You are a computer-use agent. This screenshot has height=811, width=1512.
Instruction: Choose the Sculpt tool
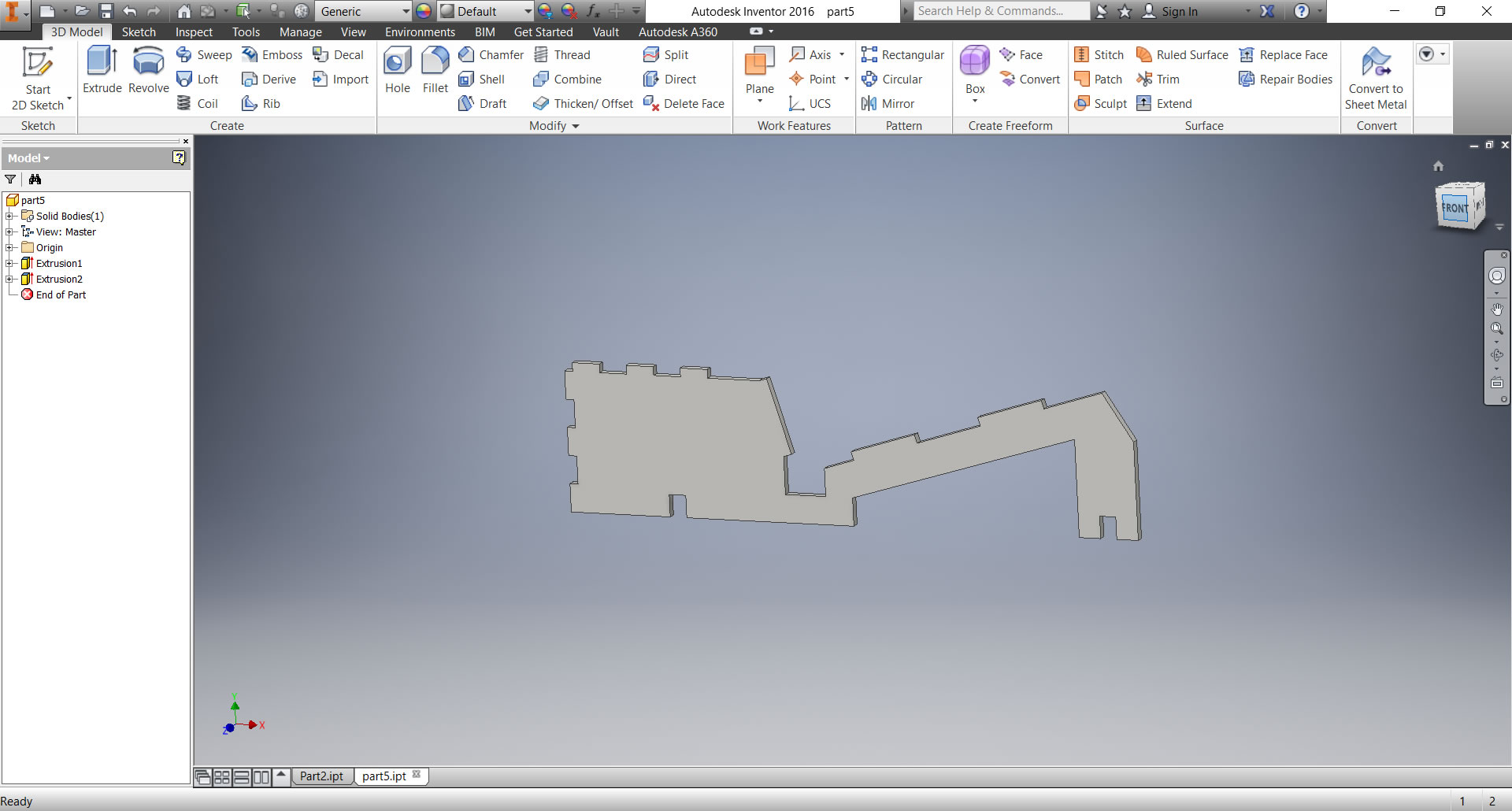tap(1100, 103)
